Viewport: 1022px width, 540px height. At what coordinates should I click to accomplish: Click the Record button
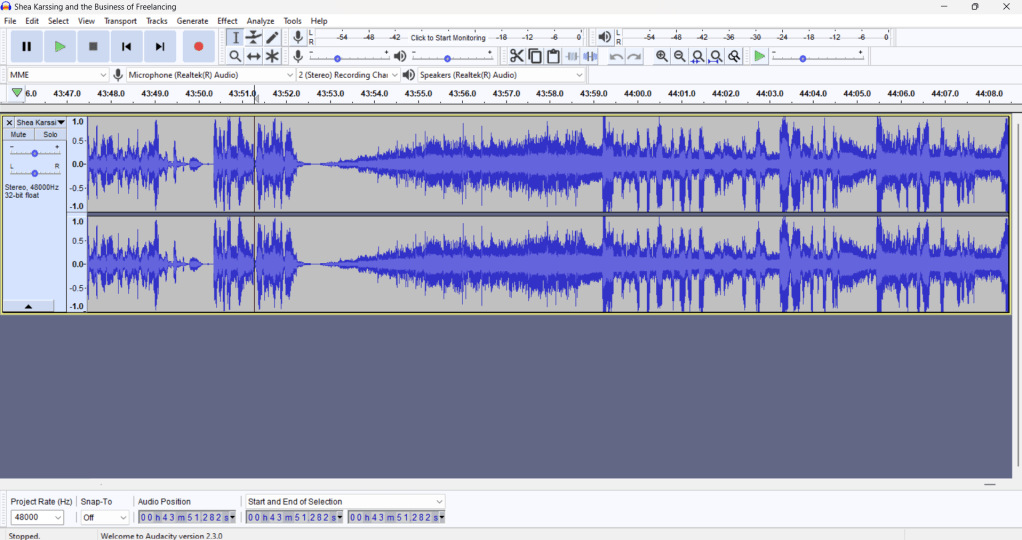[x=198, y=46]
